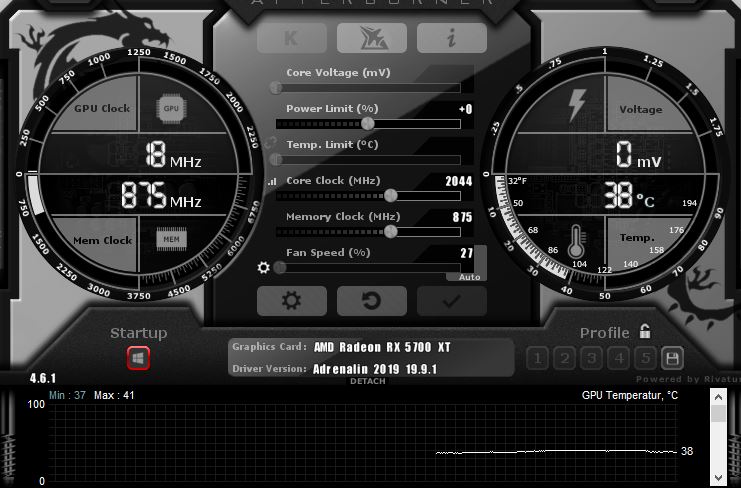
Task: Select profile slot 3
Action: [x=591, y=359]
